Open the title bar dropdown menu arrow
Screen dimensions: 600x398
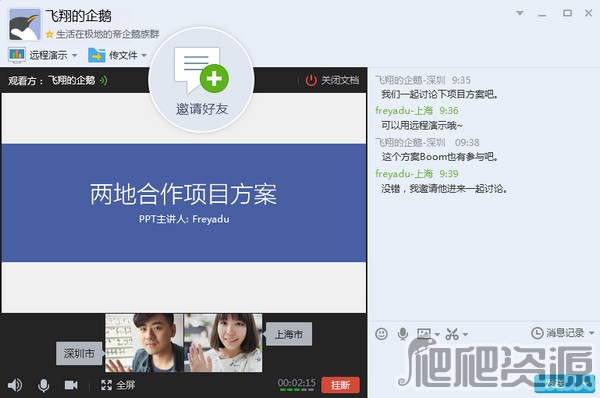click(x=520, y=13)
